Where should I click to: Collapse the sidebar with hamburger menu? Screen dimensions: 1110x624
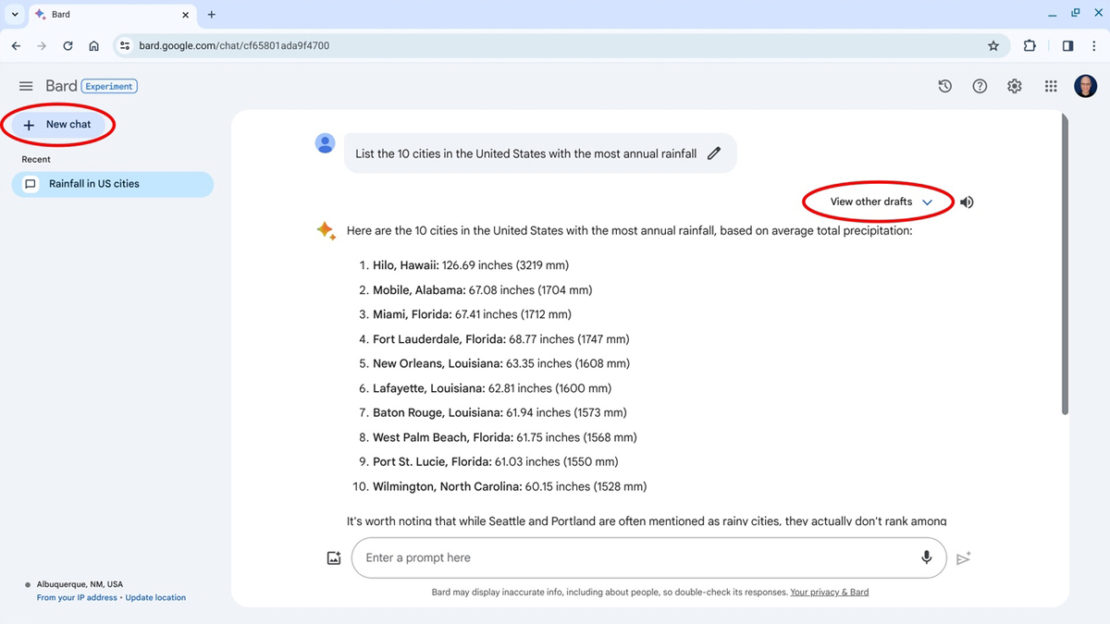click(x=25, y=85)
